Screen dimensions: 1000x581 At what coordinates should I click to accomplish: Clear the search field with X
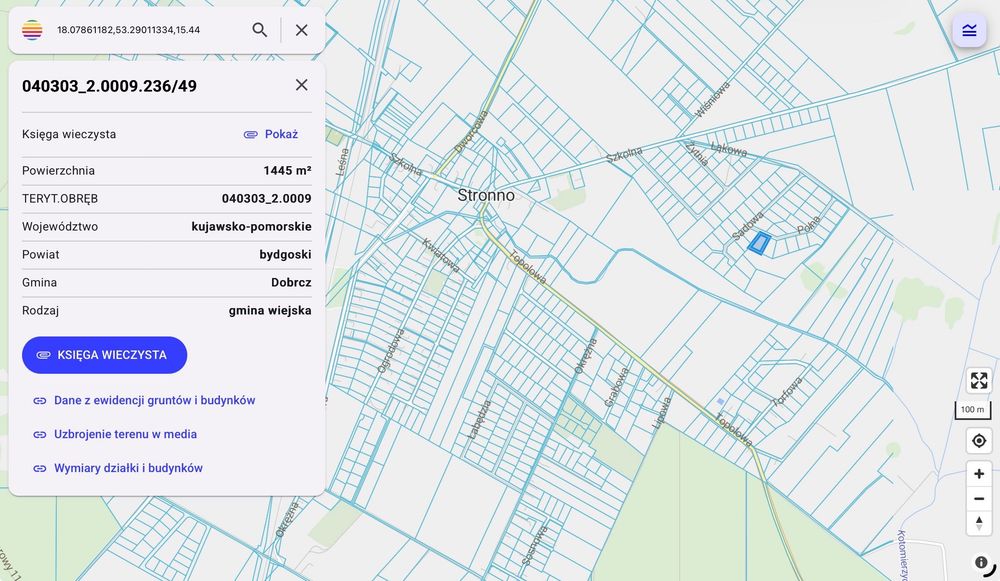(302, 30)
